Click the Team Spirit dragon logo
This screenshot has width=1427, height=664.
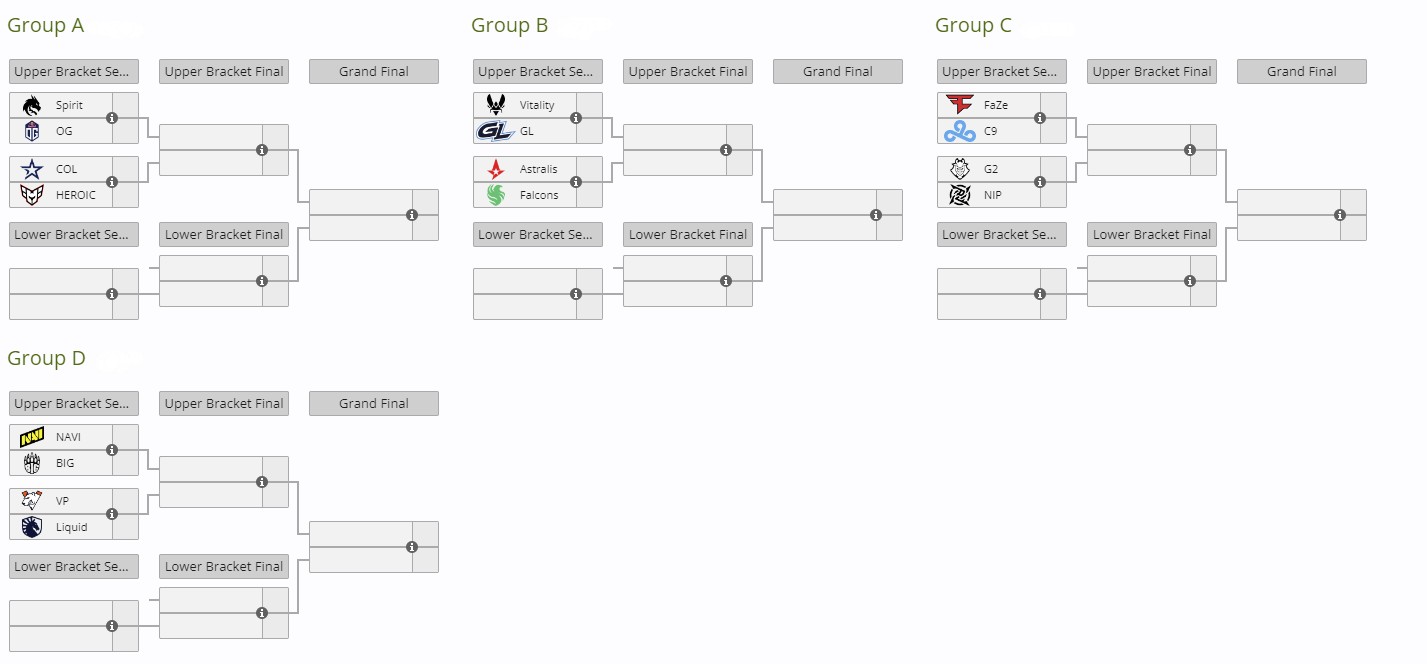(32, 105)
